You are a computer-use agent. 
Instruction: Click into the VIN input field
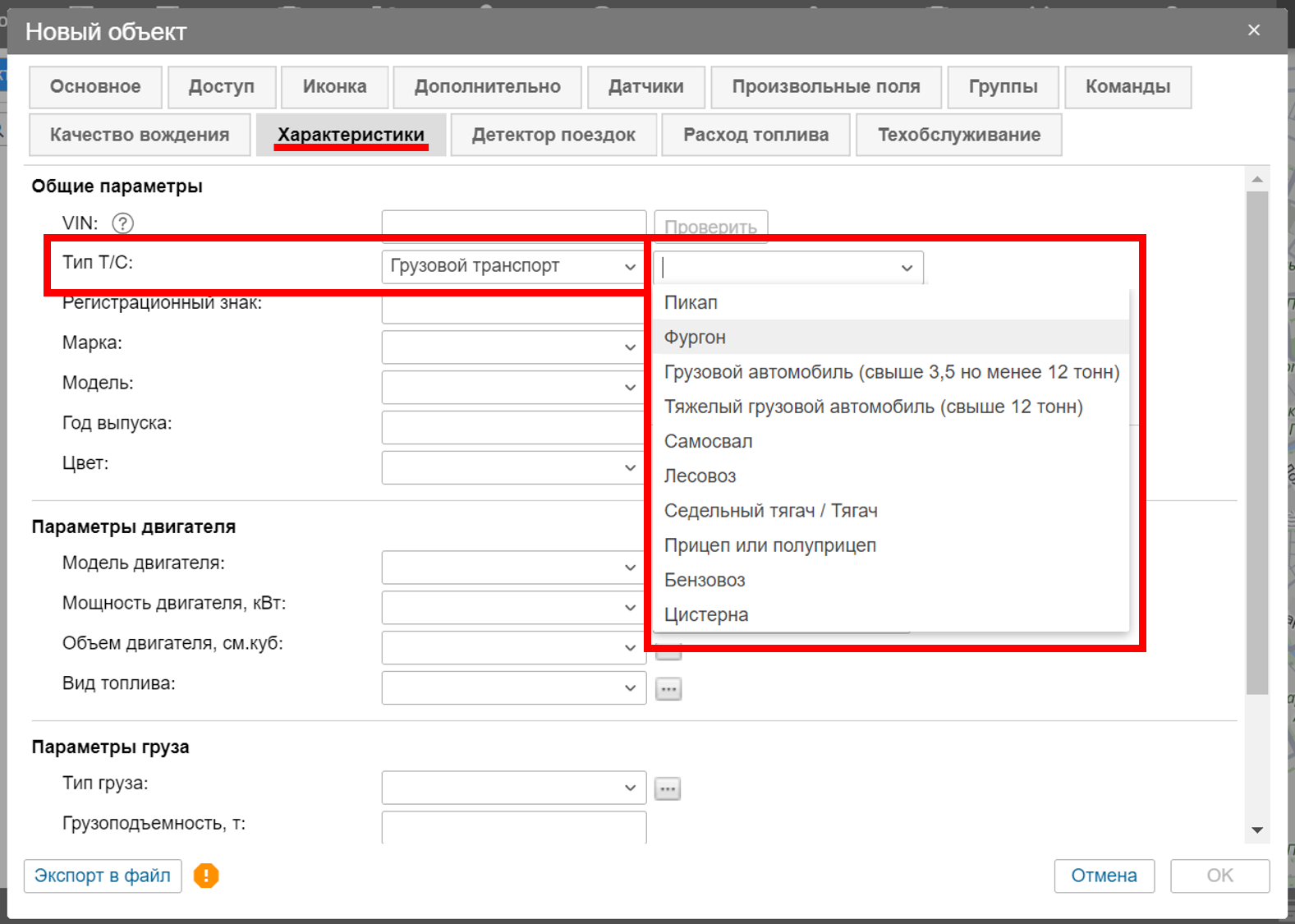click(513, 223)
